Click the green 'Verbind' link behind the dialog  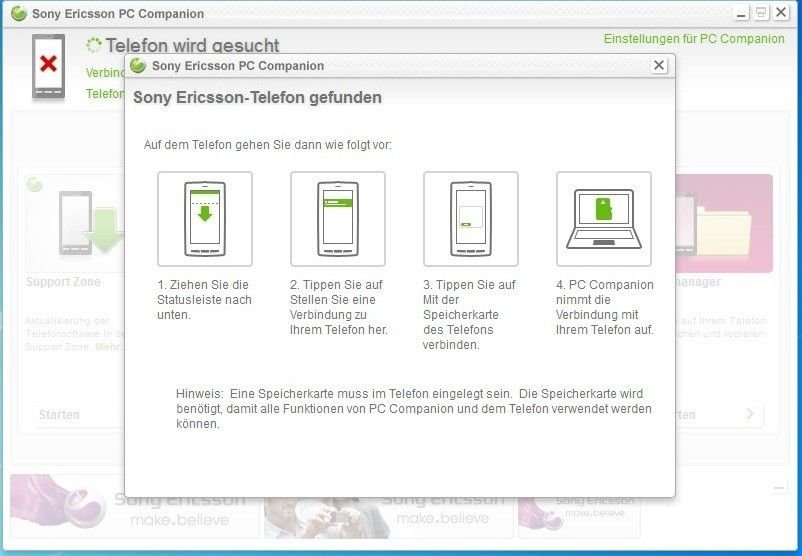point(105,73)
